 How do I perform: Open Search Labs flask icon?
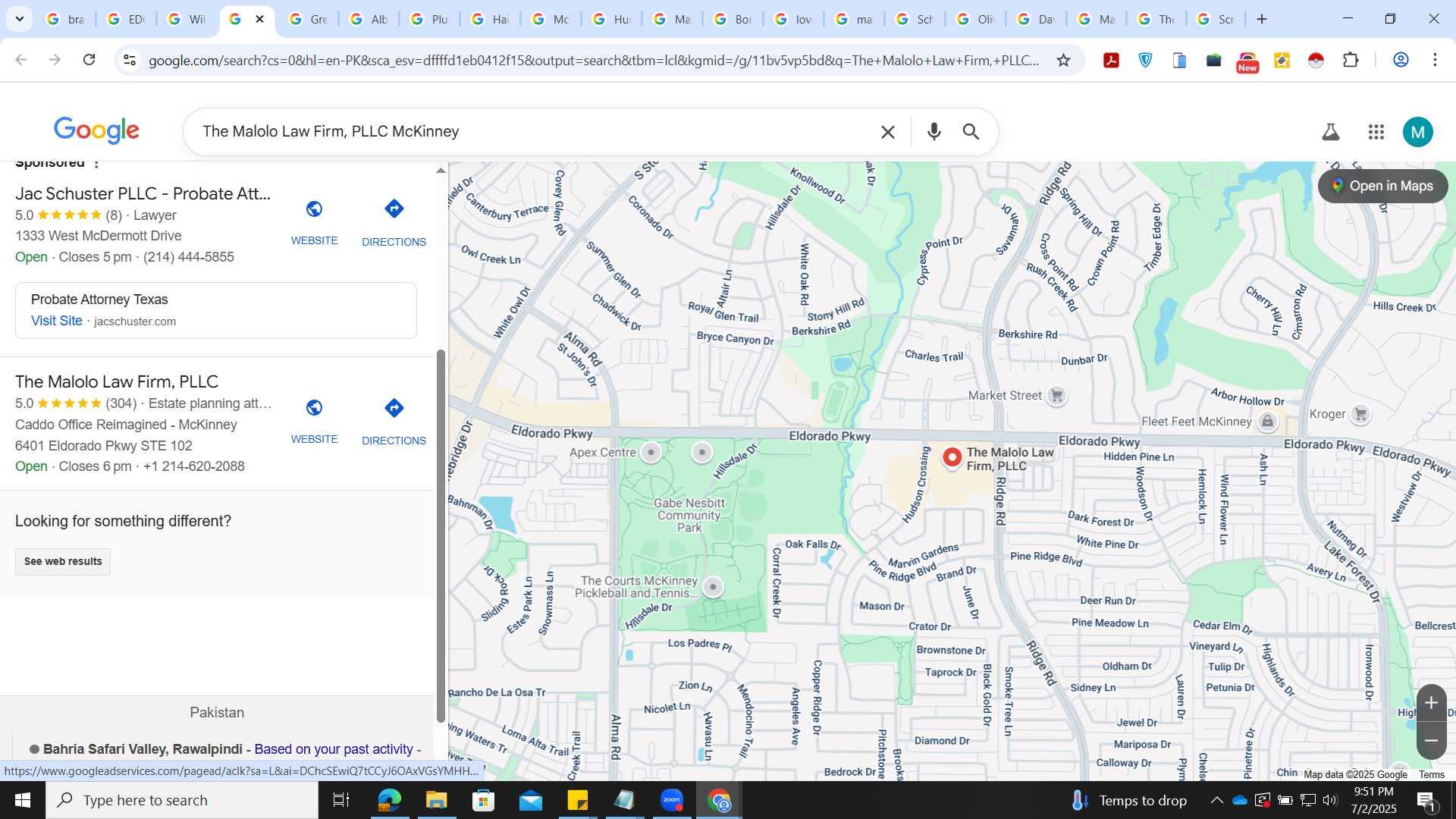1330,132
